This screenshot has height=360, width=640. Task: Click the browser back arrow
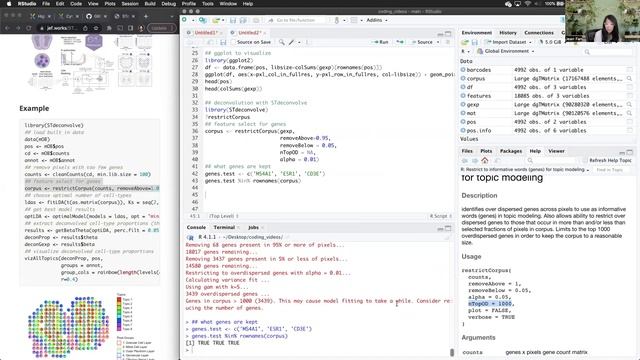pos(7,28)
